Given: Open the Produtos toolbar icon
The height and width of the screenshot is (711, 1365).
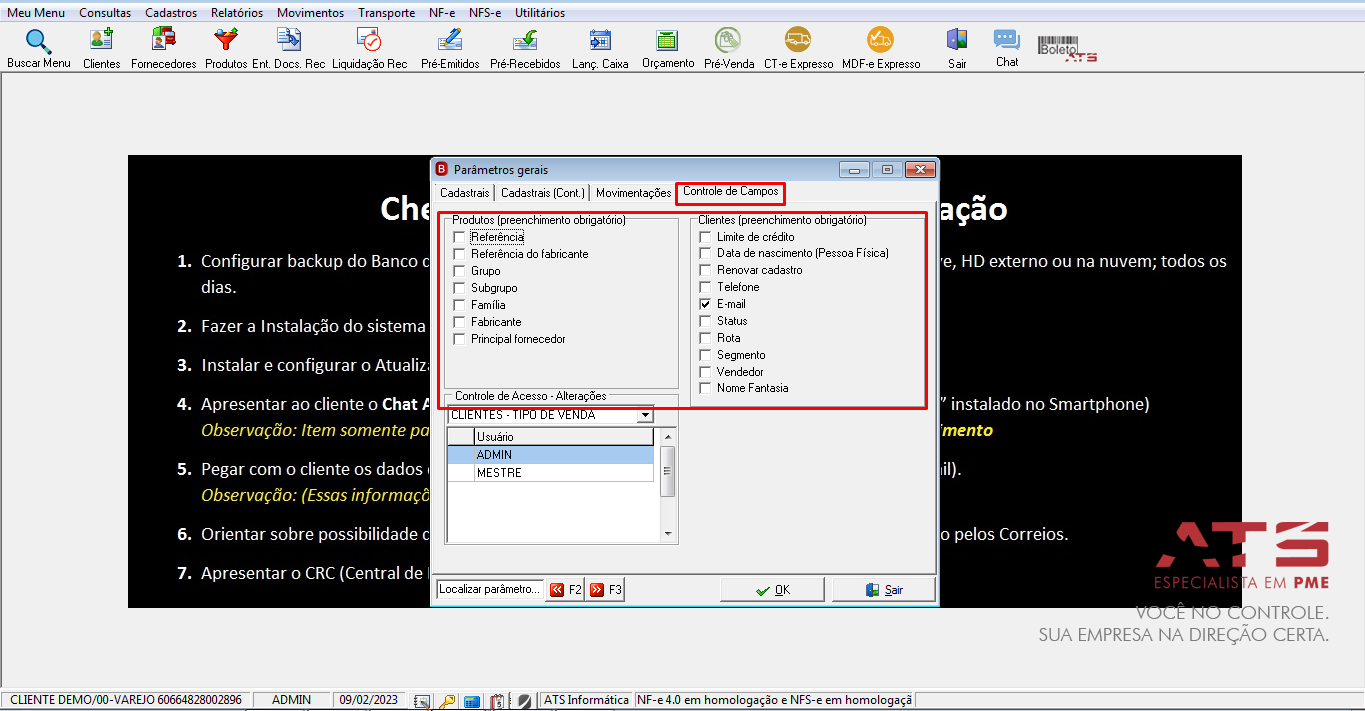Looking at the screenshot, I should tap(226, 41).
